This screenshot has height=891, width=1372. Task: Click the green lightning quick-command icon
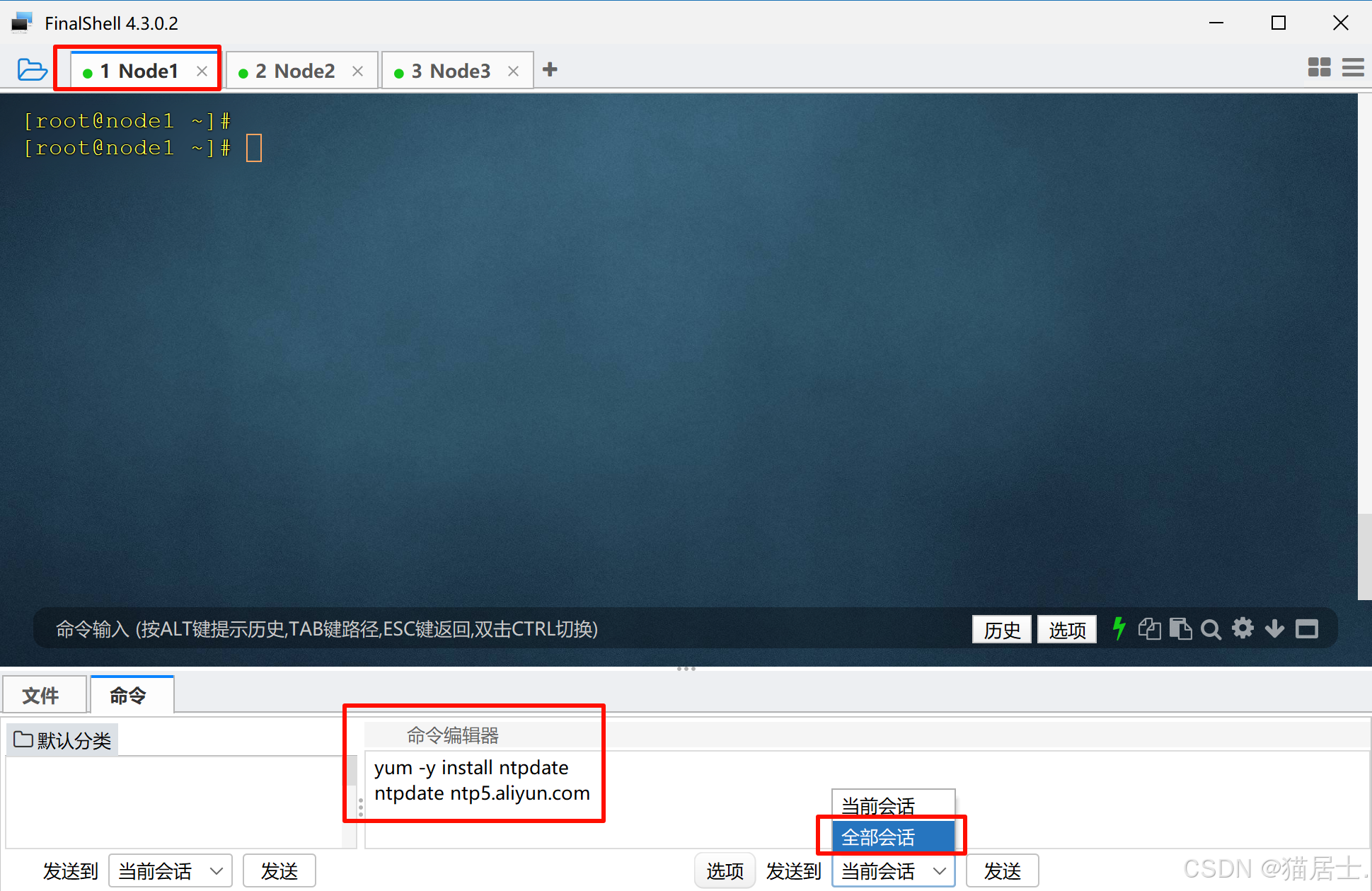tap(1119, 628)
